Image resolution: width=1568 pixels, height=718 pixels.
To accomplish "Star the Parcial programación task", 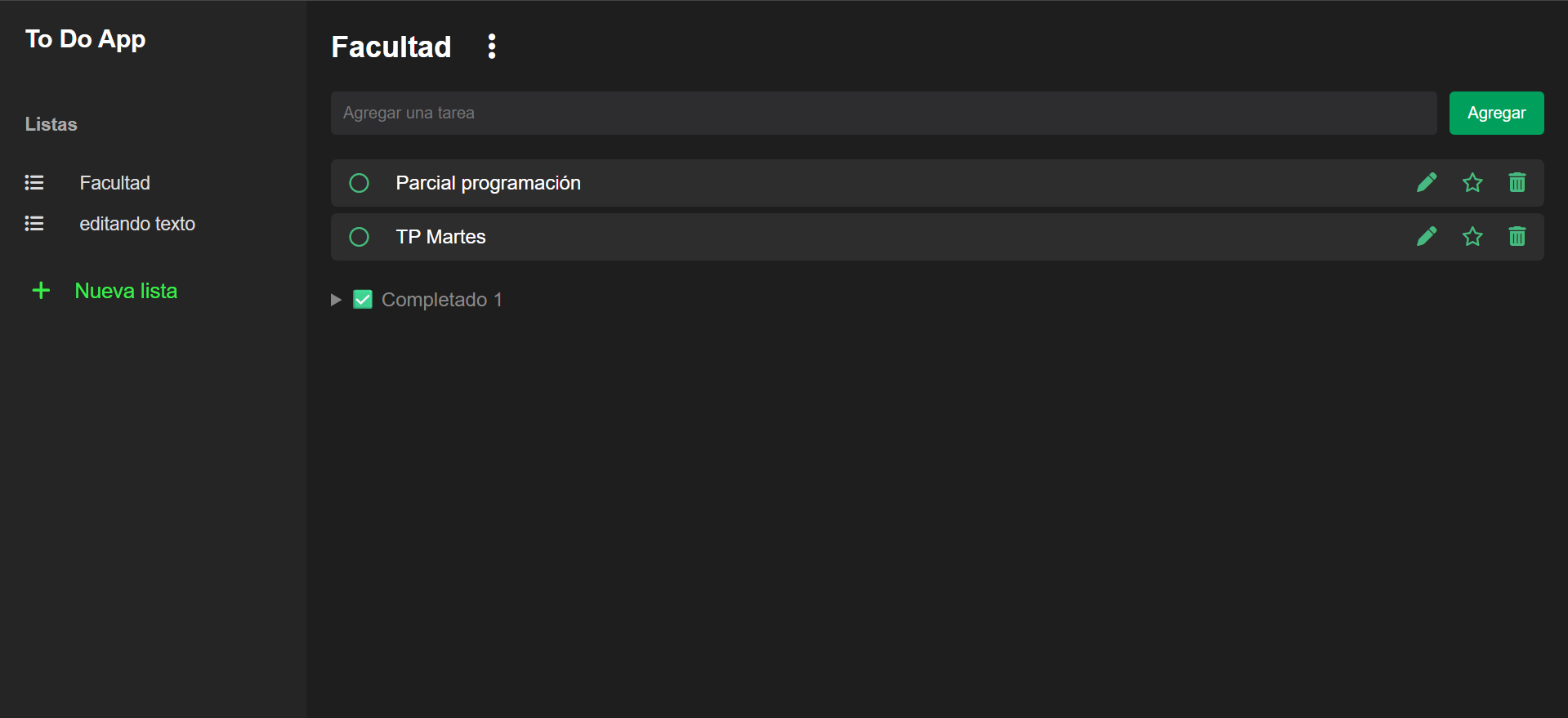I will coord(1472,182).
